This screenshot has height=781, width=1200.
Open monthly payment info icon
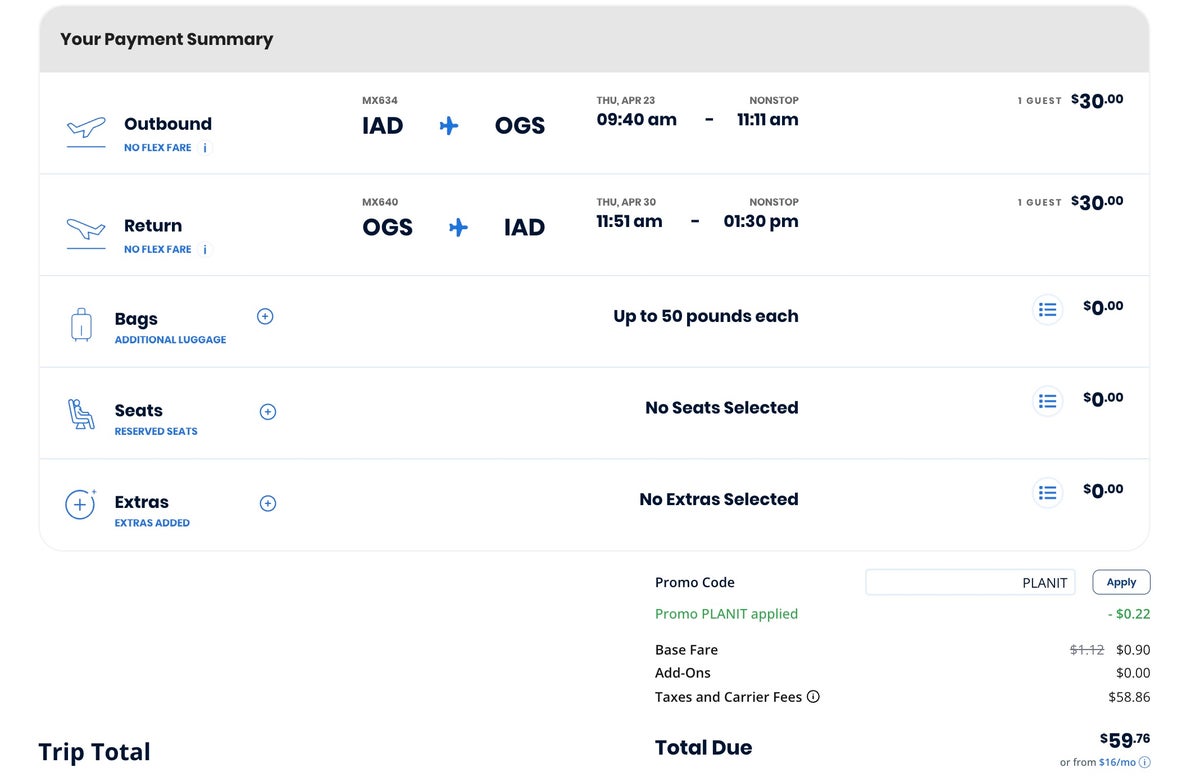pos(1145,762)
